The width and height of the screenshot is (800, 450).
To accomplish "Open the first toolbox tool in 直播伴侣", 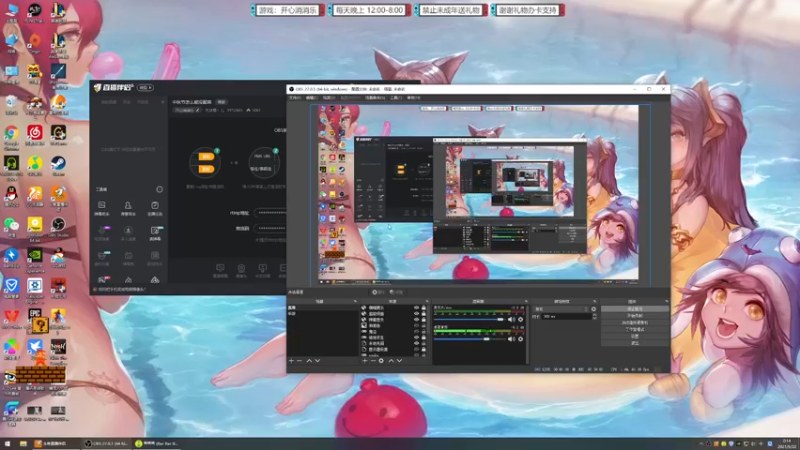I will coord(102,208).
